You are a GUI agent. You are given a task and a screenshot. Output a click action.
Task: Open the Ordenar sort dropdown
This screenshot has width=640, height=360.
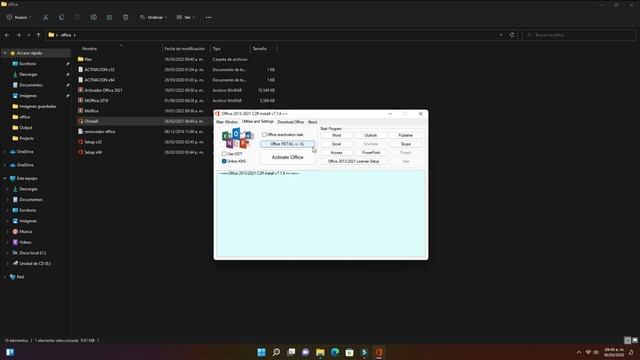tap(153, 17)
